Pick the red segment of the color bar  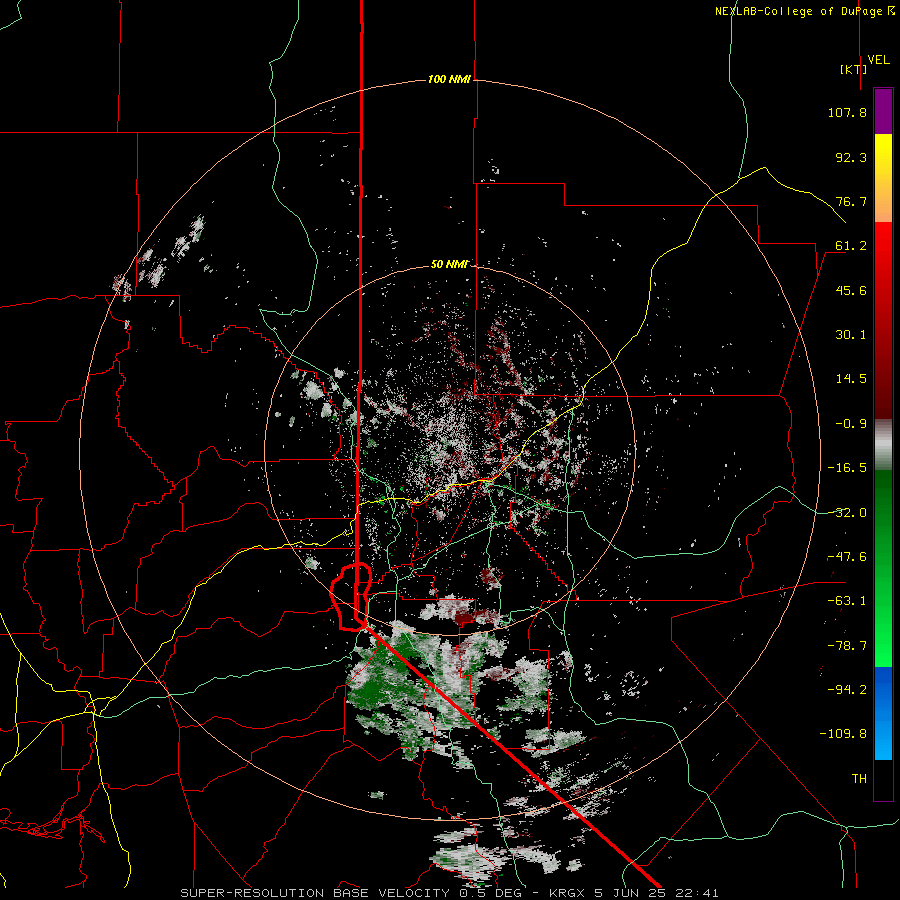click(x=883, y=320)
